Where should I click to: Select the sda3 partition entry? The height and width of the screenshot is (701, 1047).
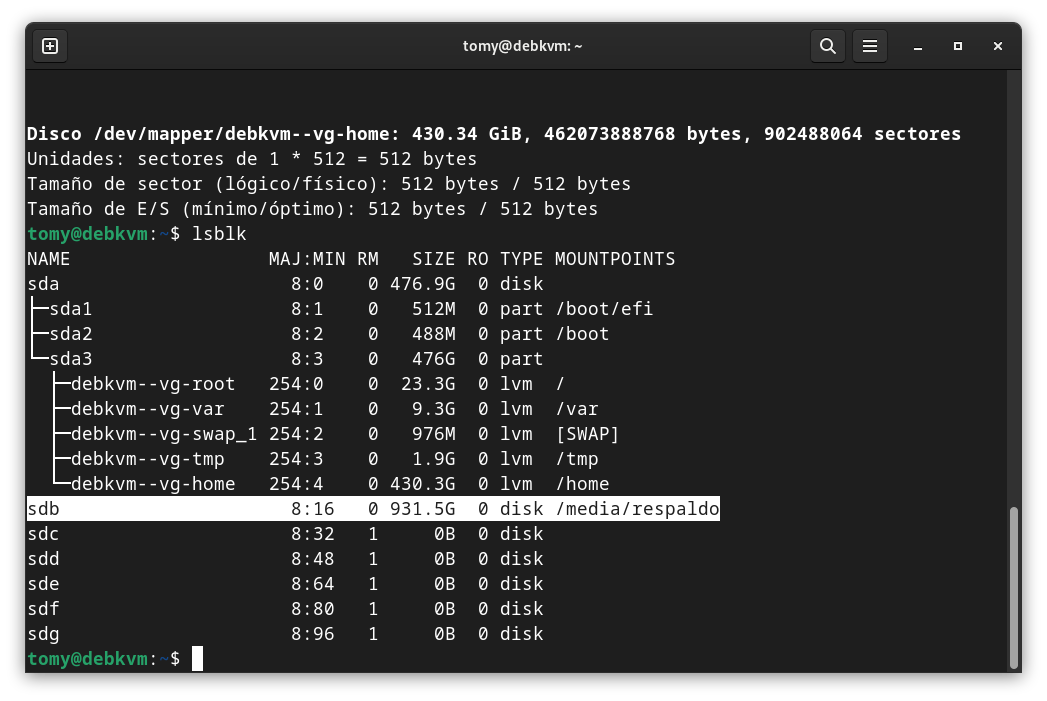pos(71,359)
